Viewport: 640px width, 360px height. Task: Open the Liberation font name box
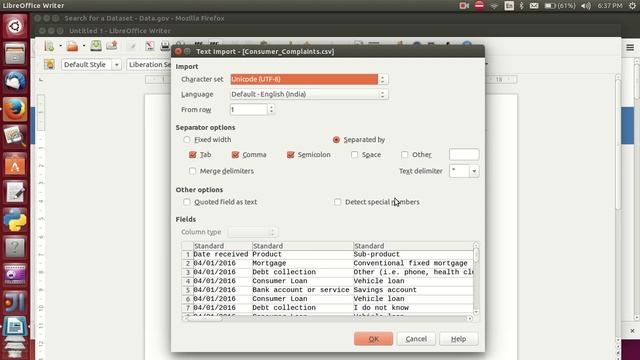tap(149, 64)
